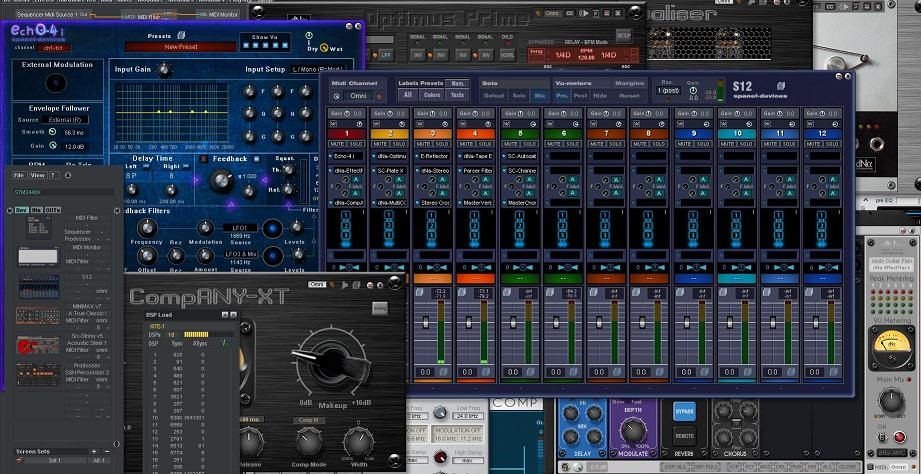Click the S12 mixer Midi Channel clock icon

pos(337,96)
